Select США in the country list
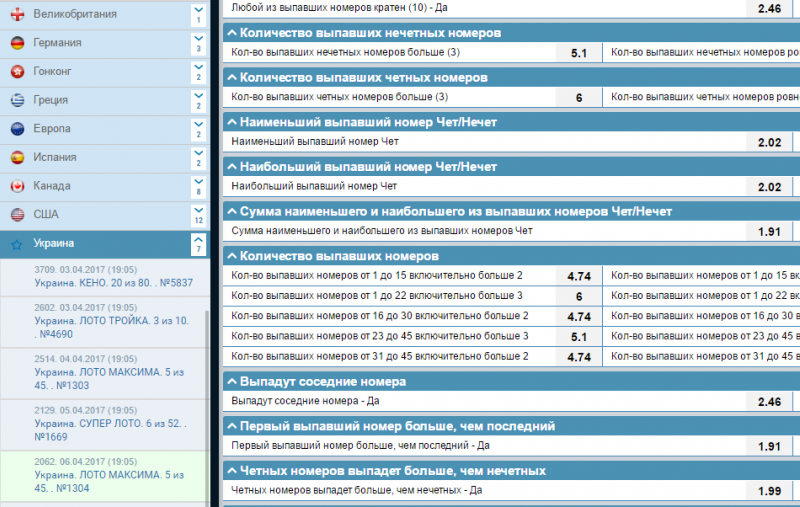800x507 pixels. pos(46,215)
